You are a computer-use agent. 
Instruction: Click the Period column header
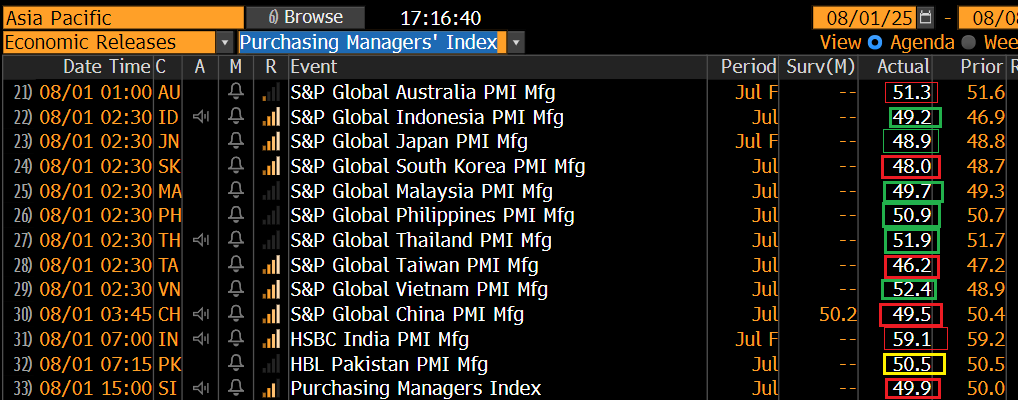(749, 66)
